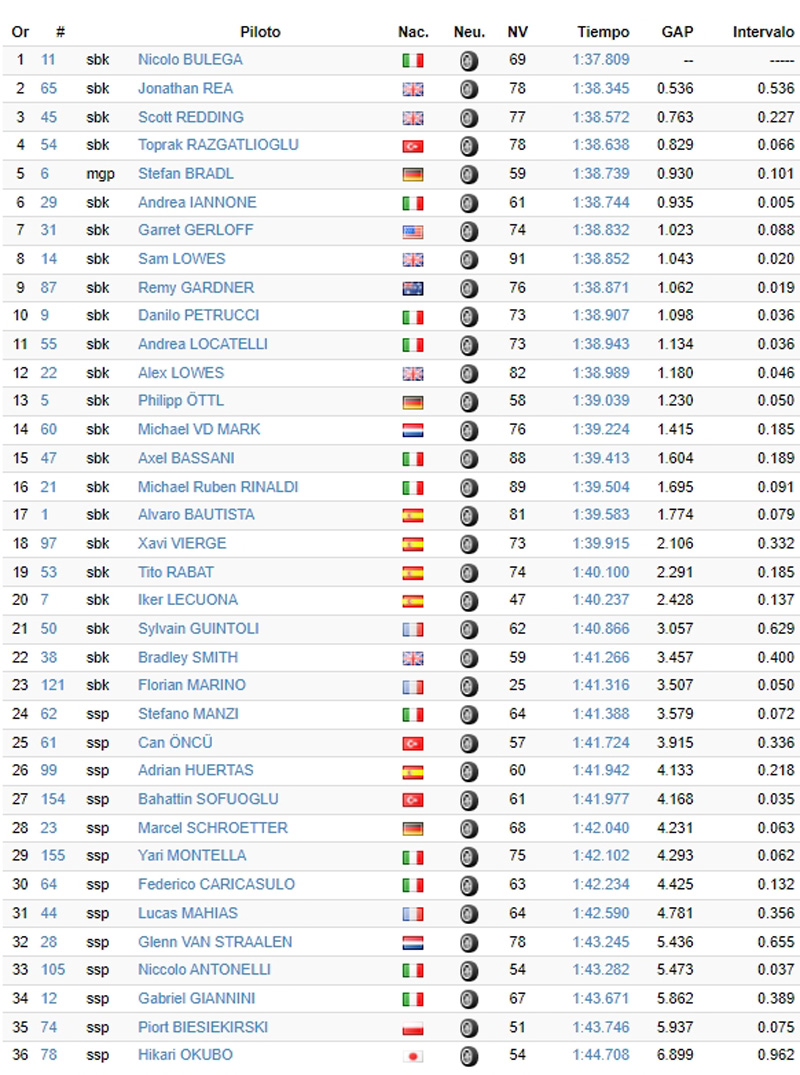Click the German flag beside Stefan BRADL
Screen dimensions: 800x1075
tap(412, 174)
